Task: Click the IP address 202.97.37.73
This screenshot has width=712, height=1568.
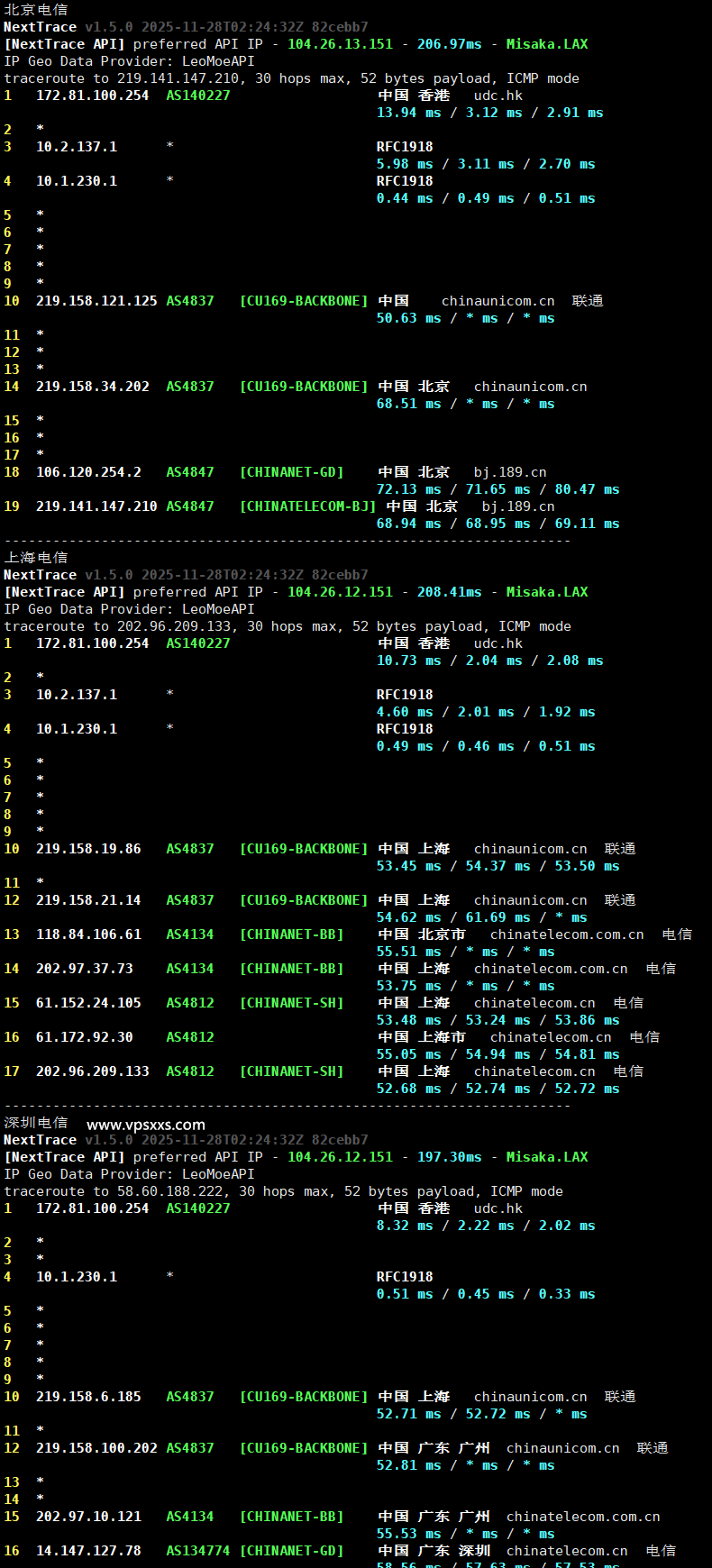Action: pos(84,969)
